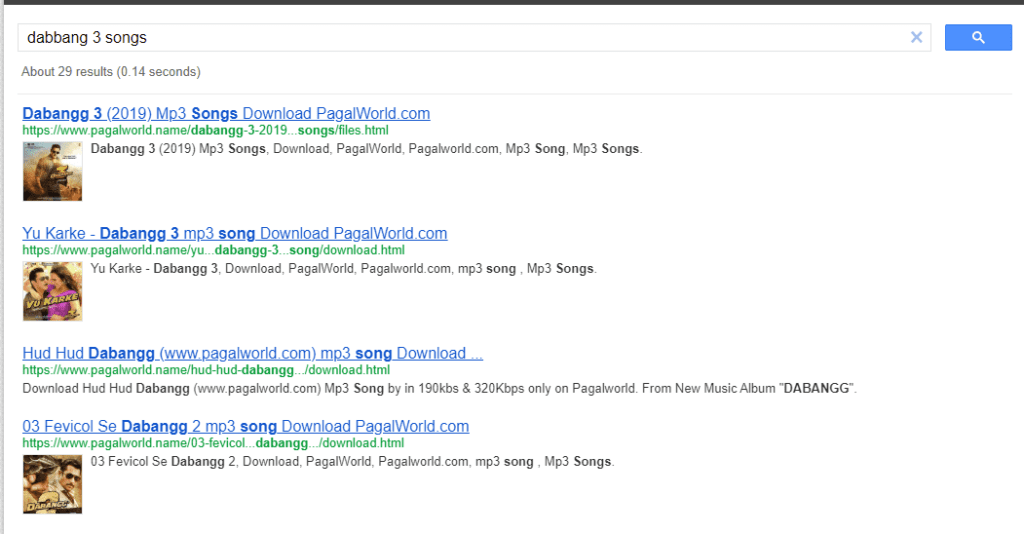
Task: Click the Yu Karke result description text
Action: click(x=344, y=269)
